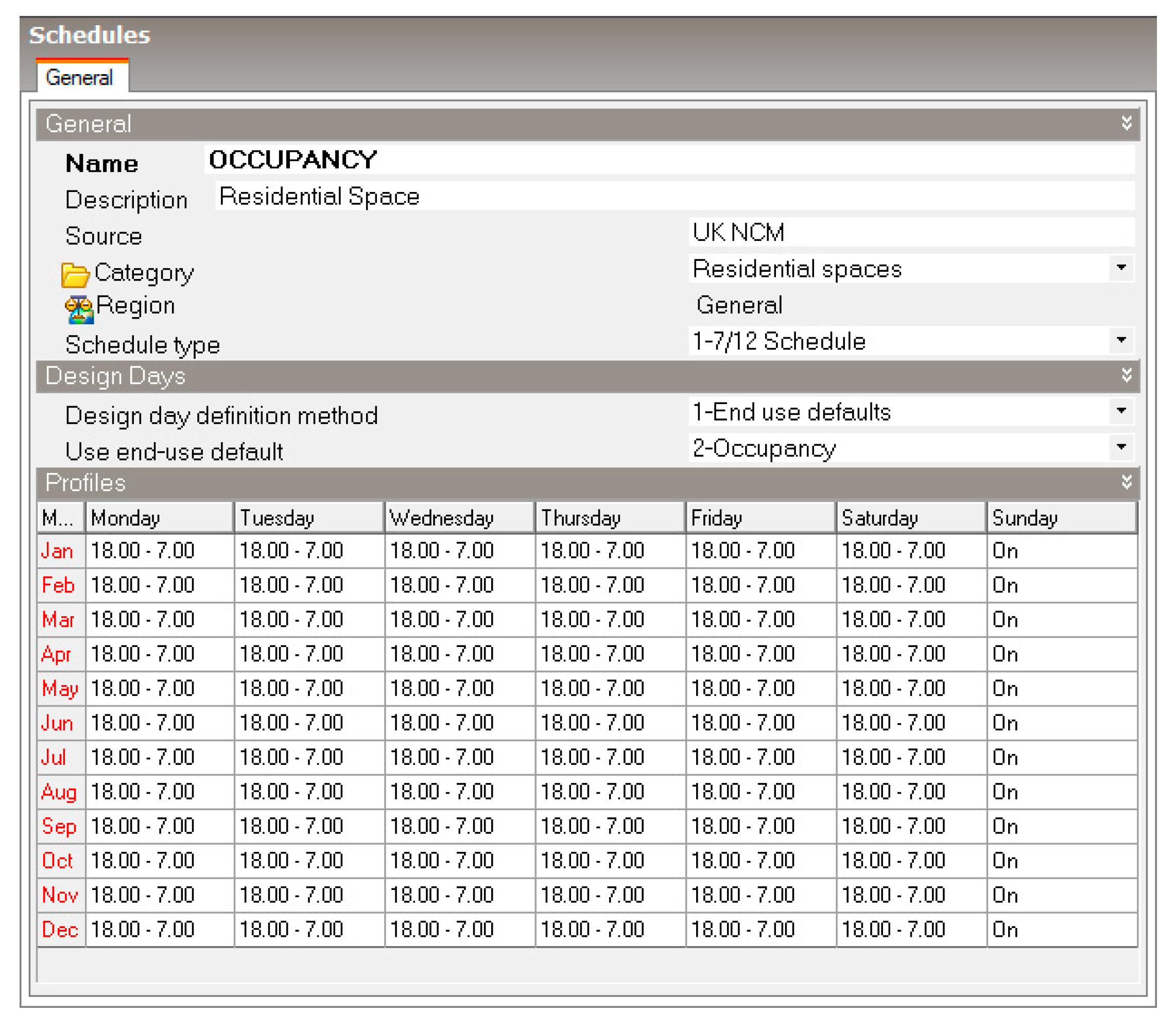Image resolution: width=1176 pixels, height=1031 pixels.
Task: Open the Use end-use default dropdown
Action: [x=1121, y=447]
